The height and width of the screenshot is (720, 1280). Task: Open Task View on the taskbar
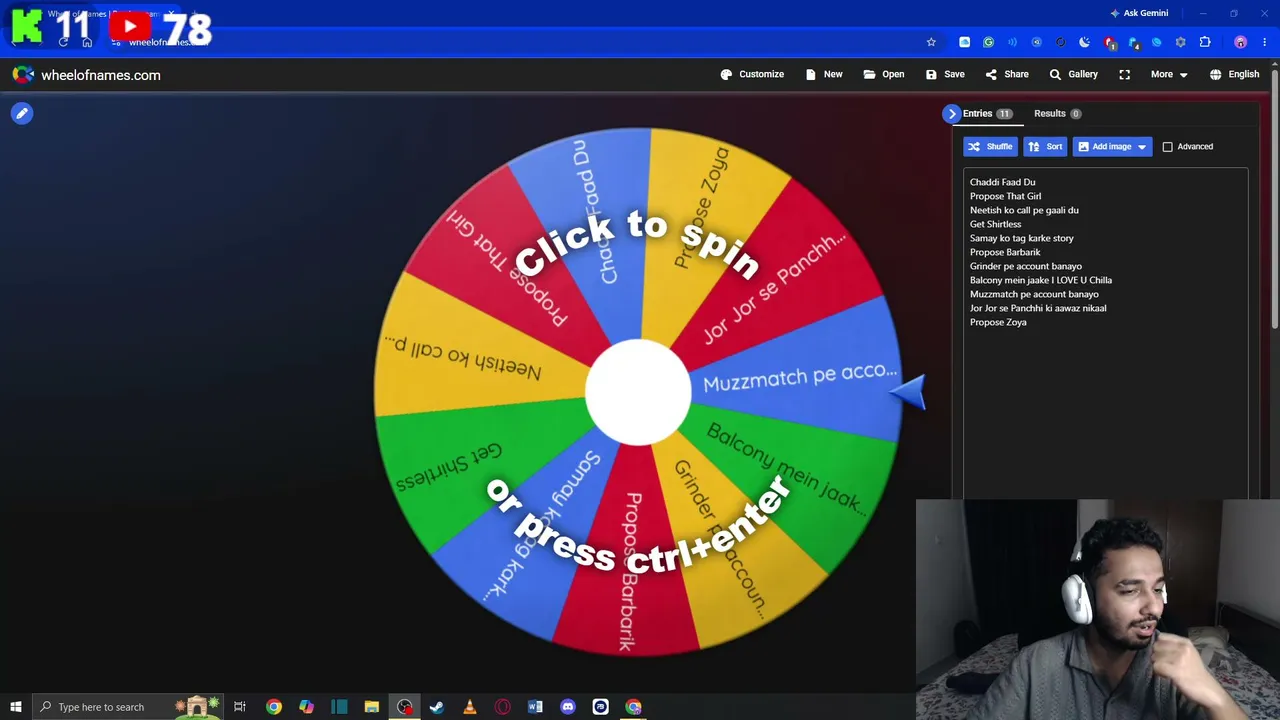point(240,707)
